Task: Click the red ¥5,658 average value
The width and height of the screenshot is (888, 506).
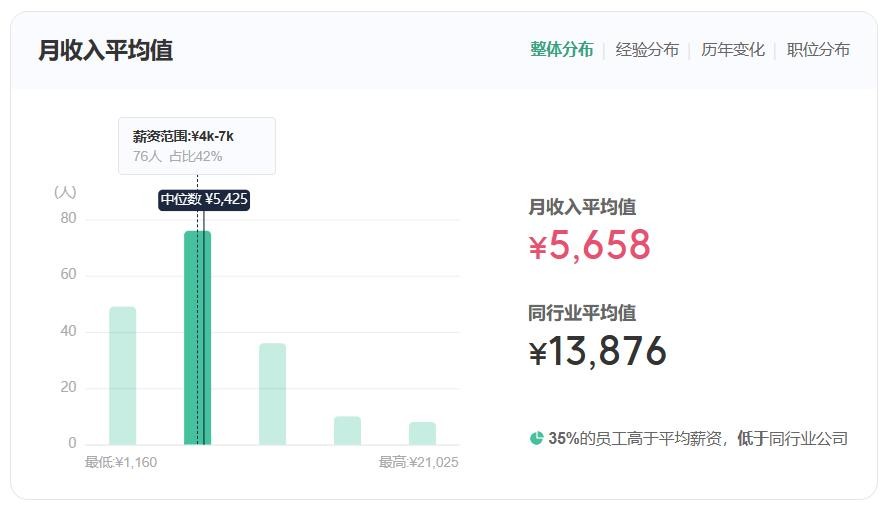Action: [x=589, y=245]
